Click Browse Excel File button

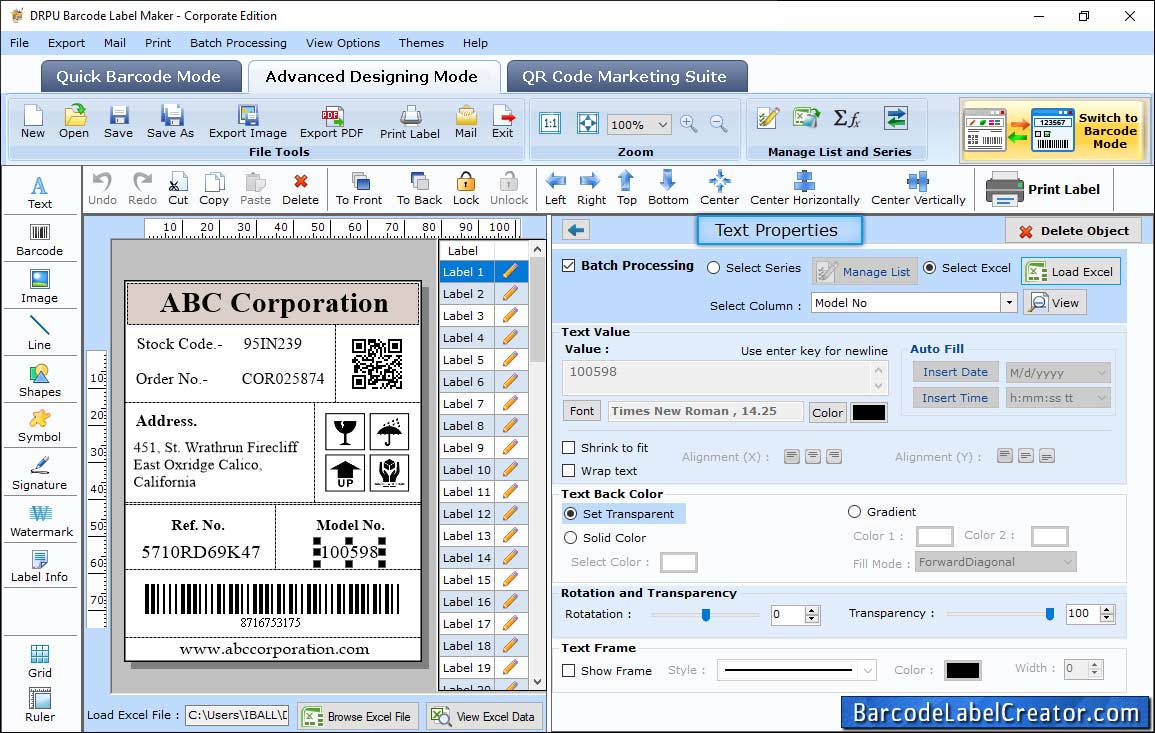(x=358, y=716)
